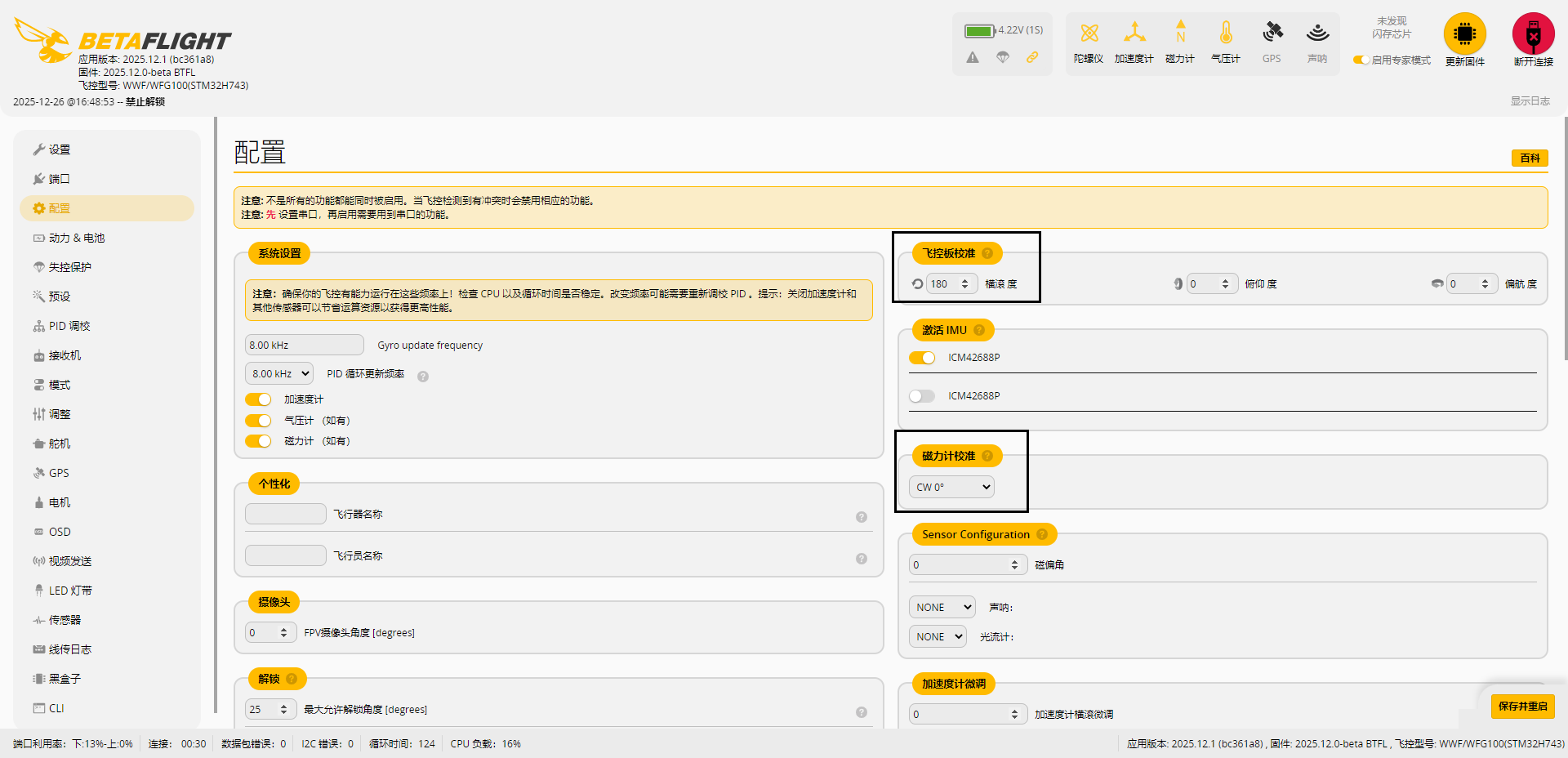This screenshot has width=1568, height=758.
Task: Open the CW 0° magnetometer alignment dropdown
Action: tap(951, 487)
